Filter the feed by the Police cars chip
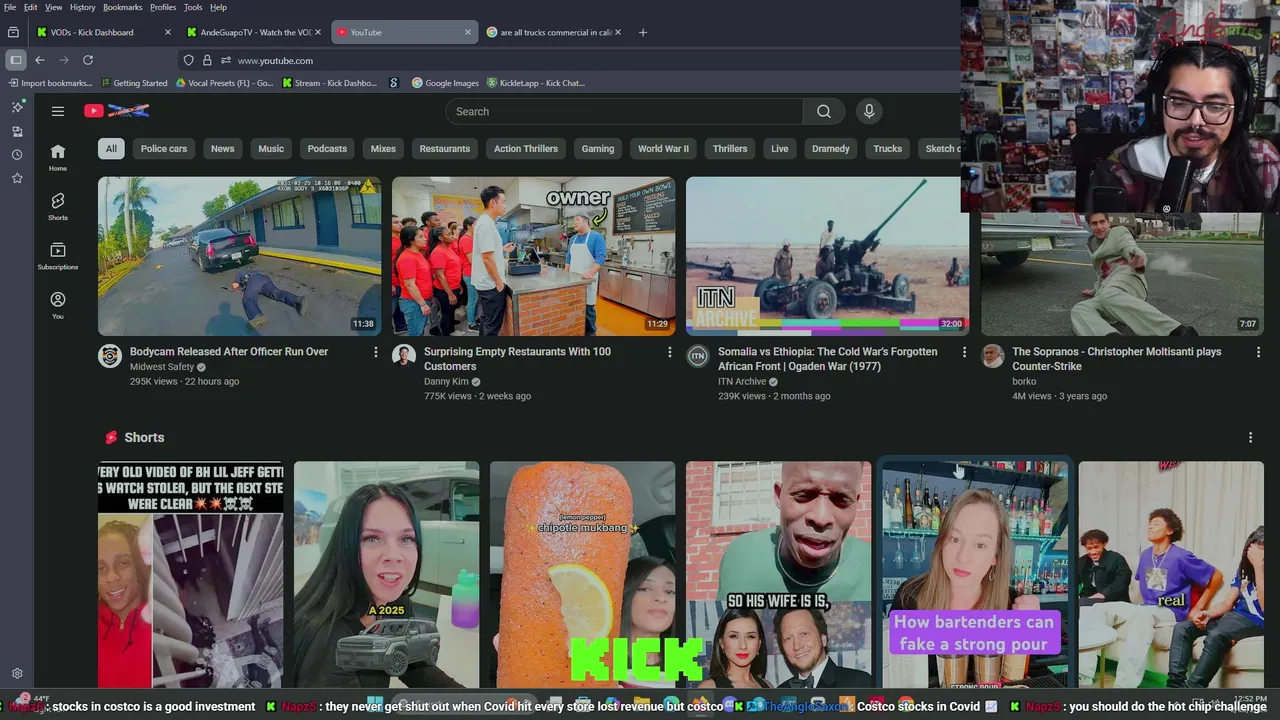Screen dimensions: 1280x720 164,149
